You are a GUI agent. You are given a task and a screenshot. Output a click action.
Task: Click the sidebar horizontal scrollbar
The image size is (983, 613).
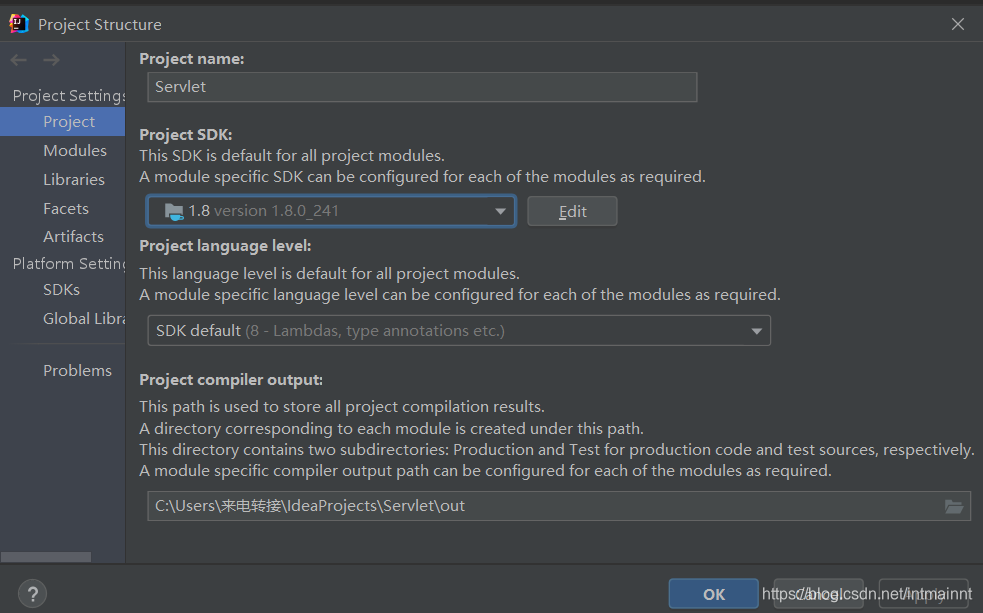click(46, 557)
